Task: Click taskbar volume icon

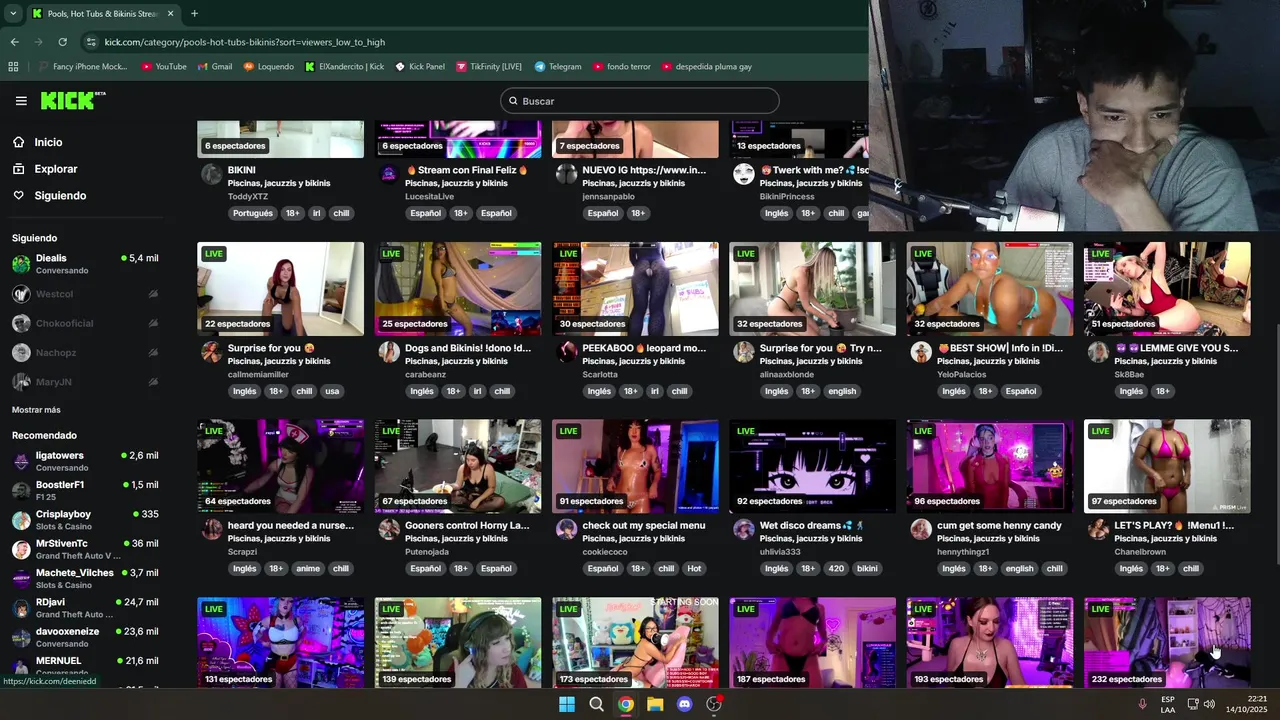Action: point(1210,704)
